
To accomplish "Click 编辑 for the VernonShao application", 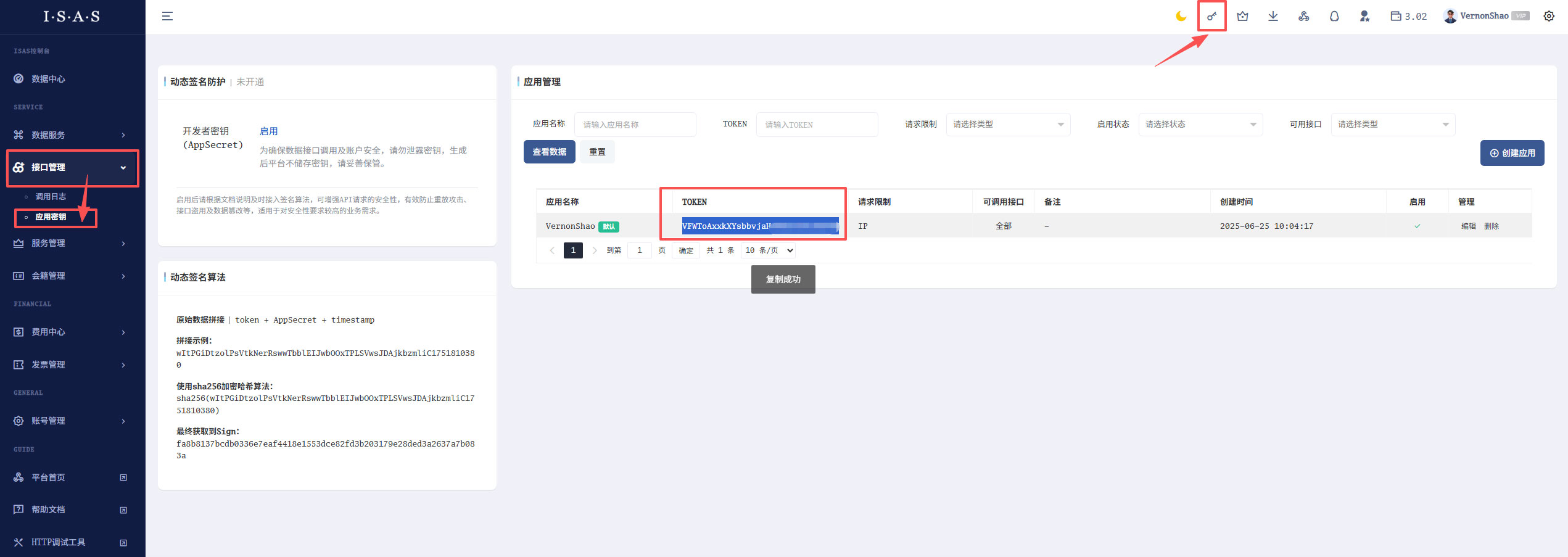I will pyautogui.click(x=1468, y=226).
